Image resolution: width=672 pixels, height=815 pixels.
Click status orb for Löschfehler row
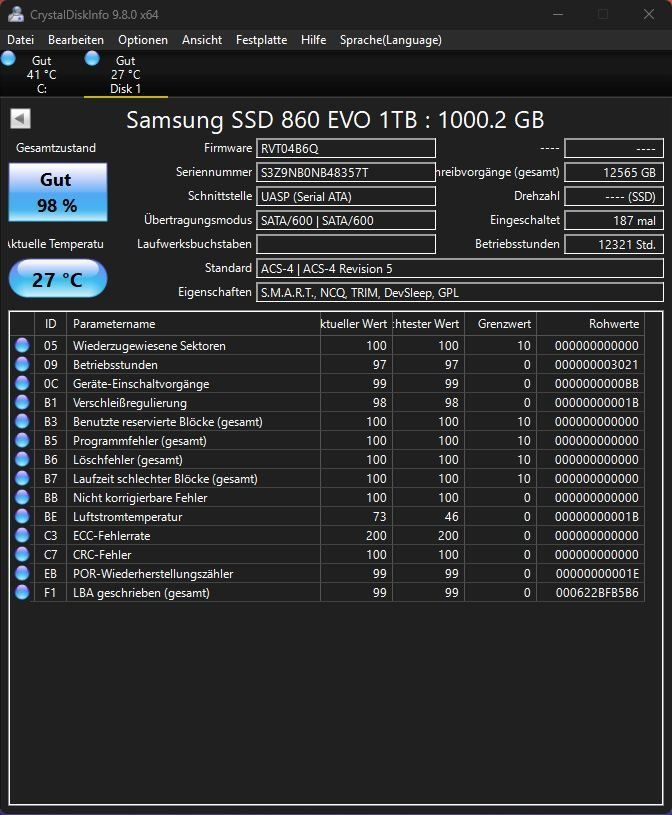[22, 459]
